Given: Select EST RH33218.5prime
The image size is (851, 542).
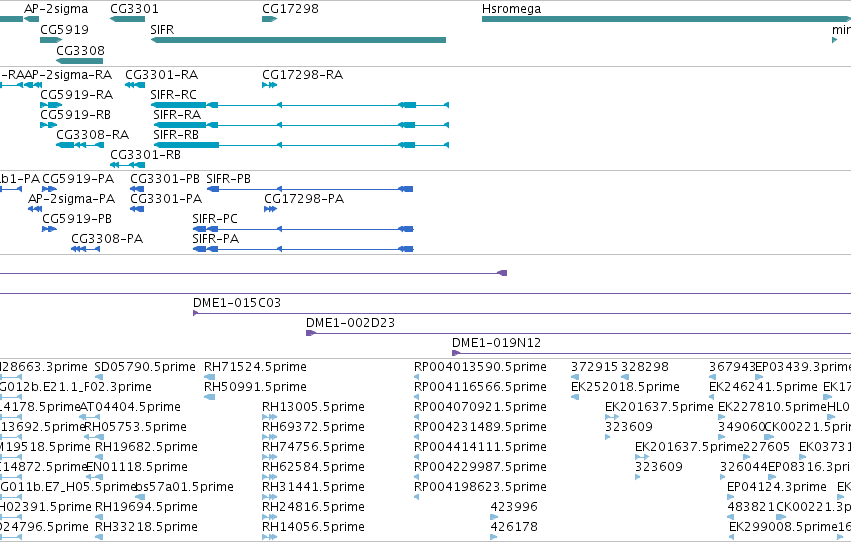Looking at the screenshot, I should [147, 527].
